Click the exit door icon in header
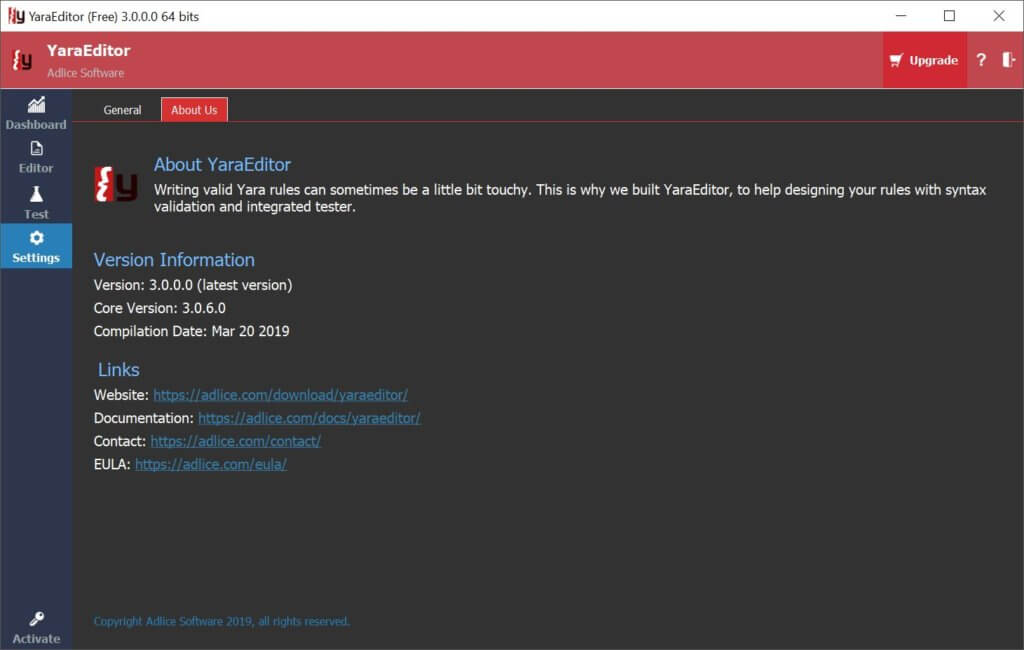The image size is (1024, 650). coord(1008,60)
